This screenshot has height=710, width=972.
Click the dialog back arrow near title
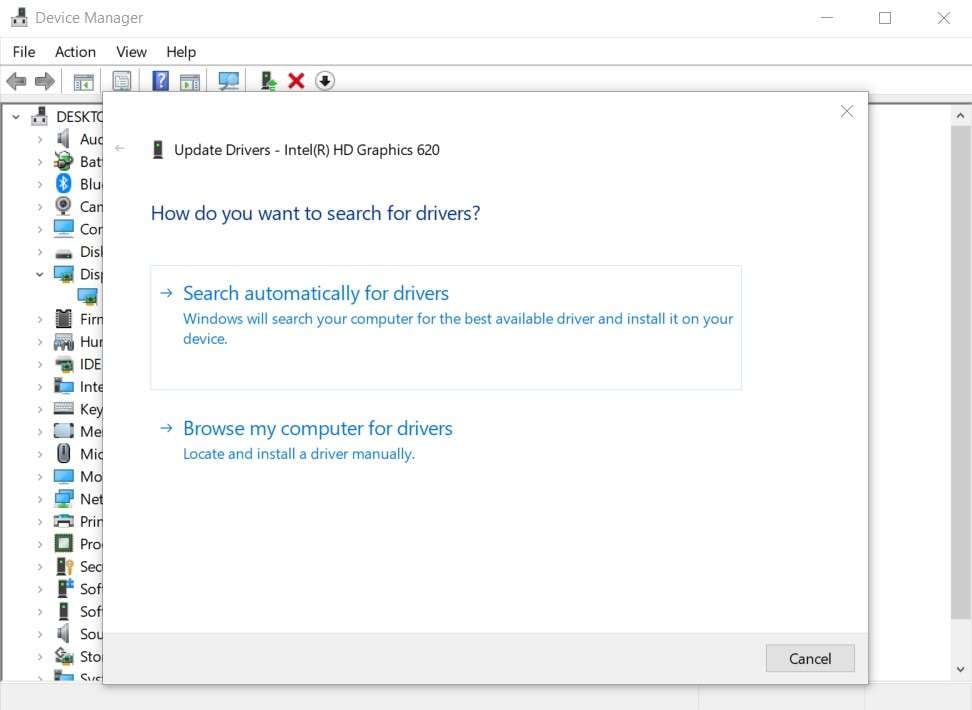pos(120,148)
